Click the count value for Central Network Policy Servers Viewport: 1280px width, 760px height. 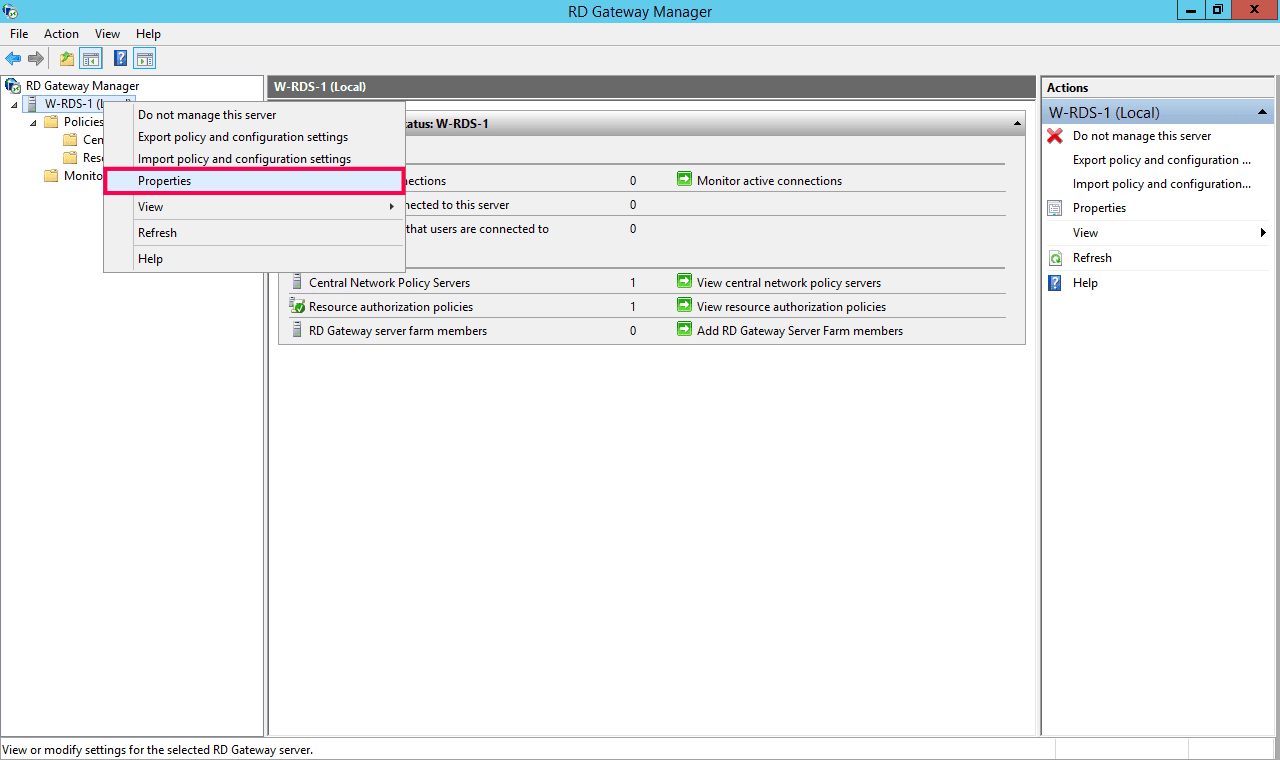tap(633, 283)
